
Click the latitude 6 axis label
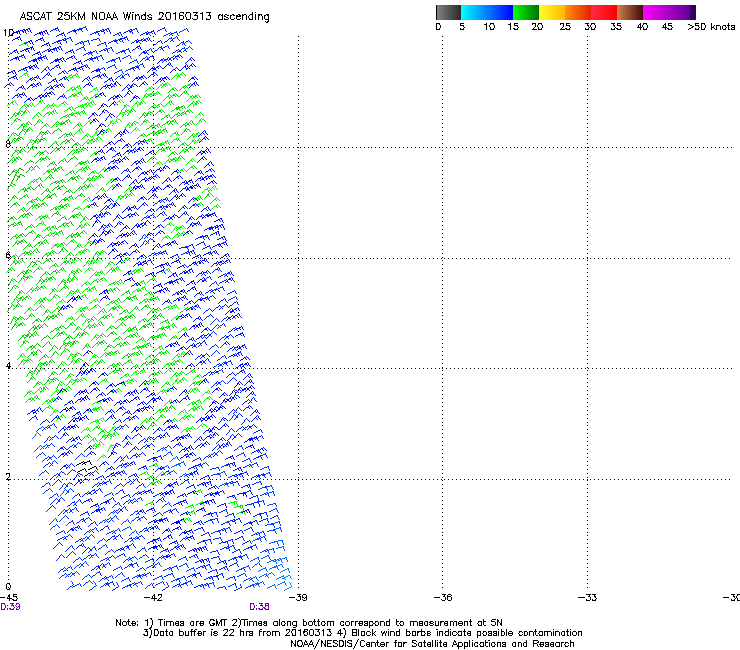tap(8, 255)
